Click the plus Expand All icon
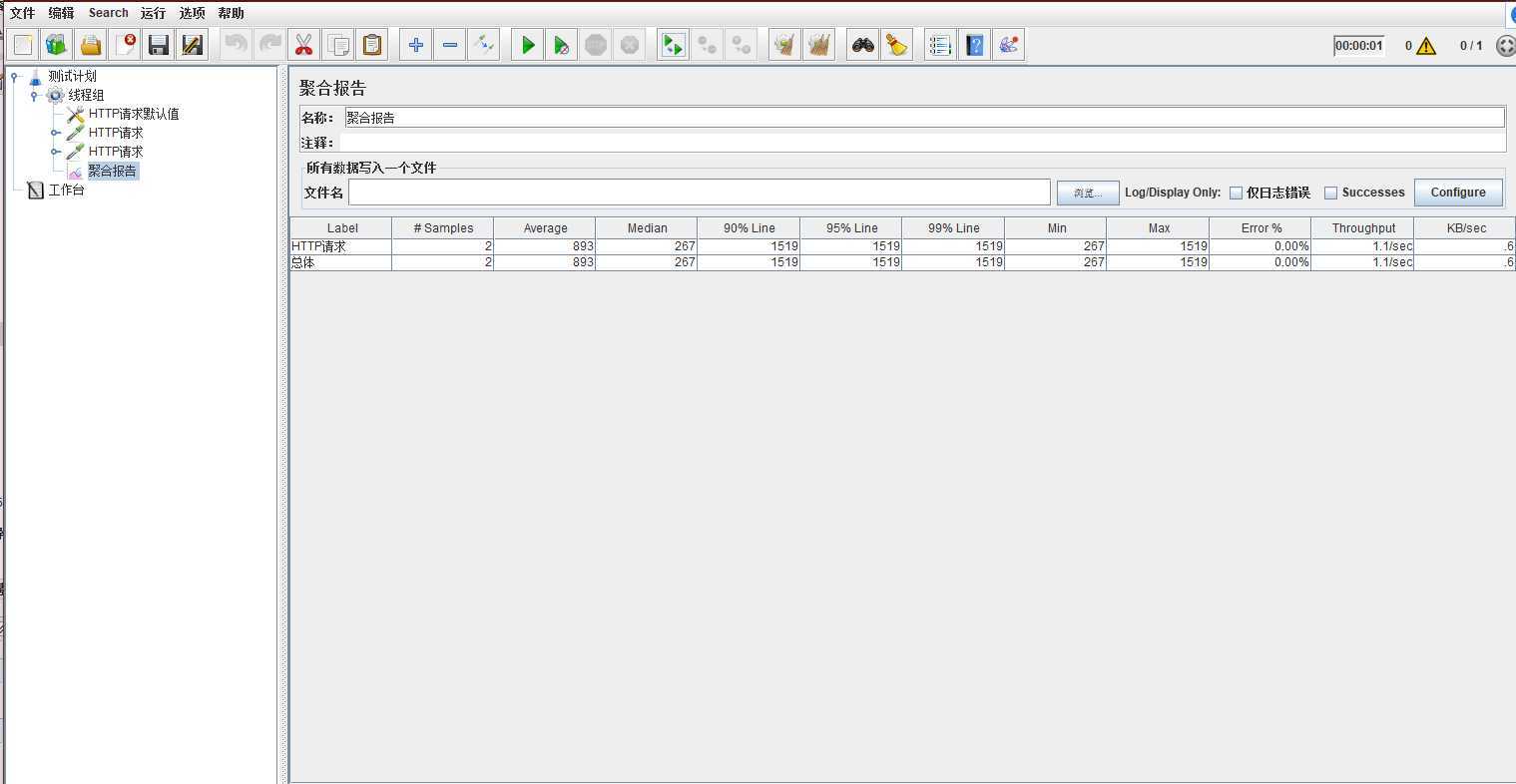 click(x=416, y=45)
